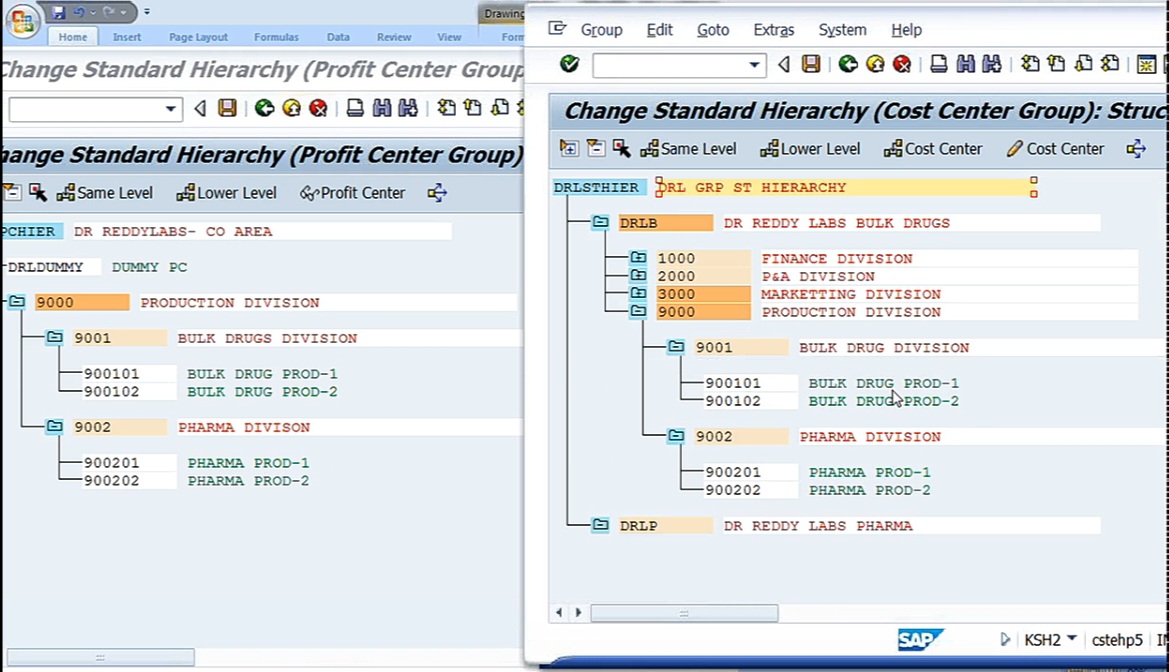Image resolution: width=1169 pixels, height=672 pixels.
Task: Click command input field in Cost Center window
Action: click(669, 65)
